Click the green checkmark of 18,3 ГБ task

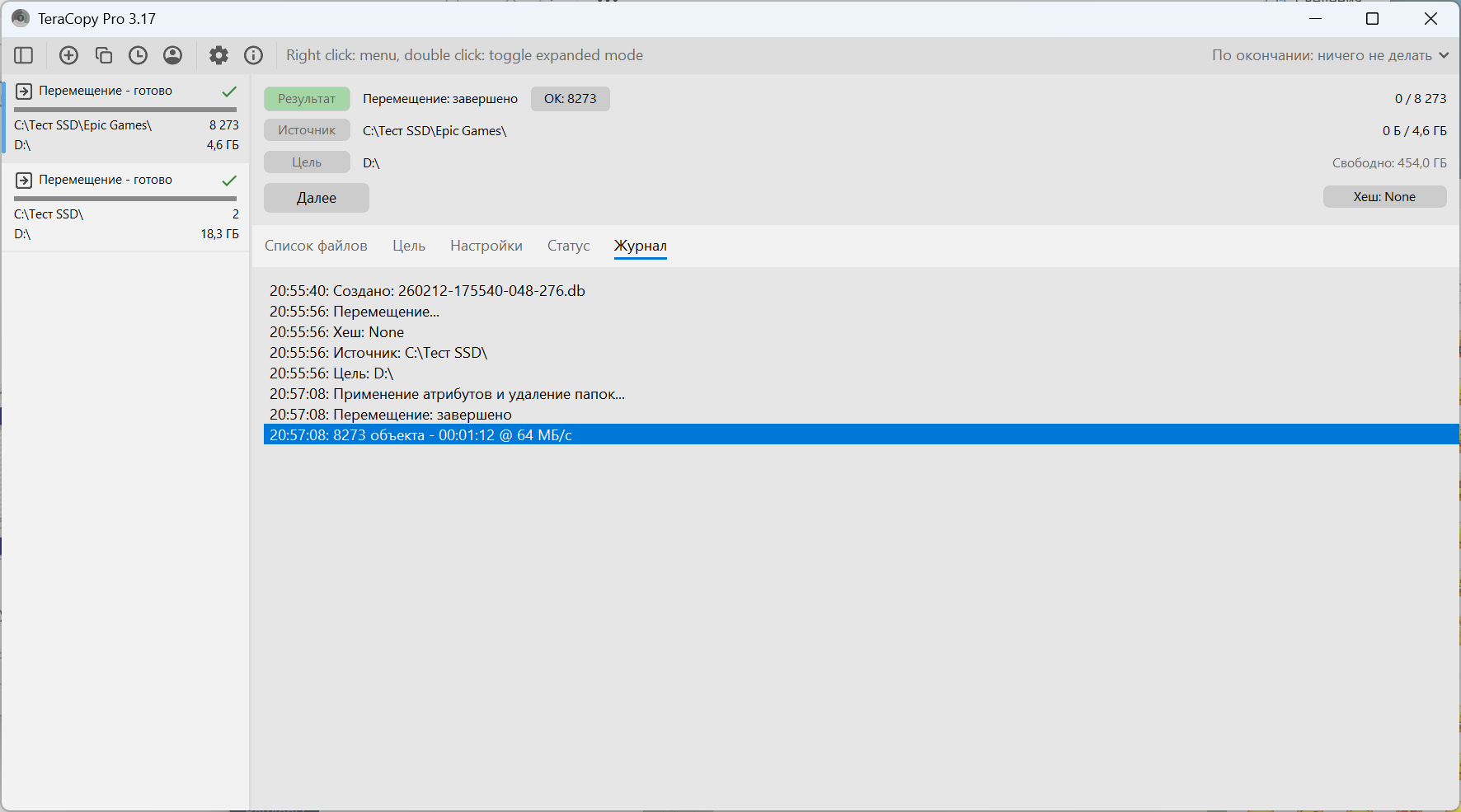coord(230,180)
